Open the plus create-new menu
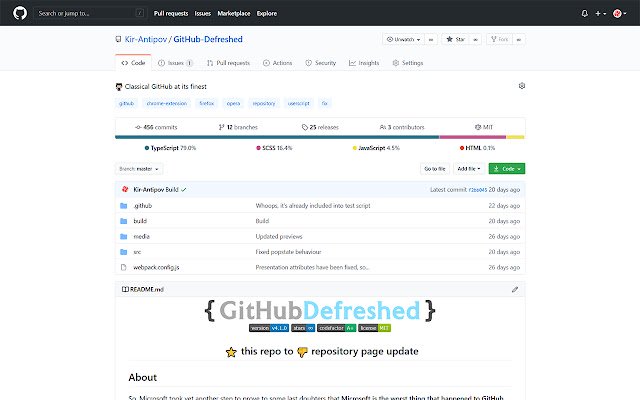 pos(600,13)
